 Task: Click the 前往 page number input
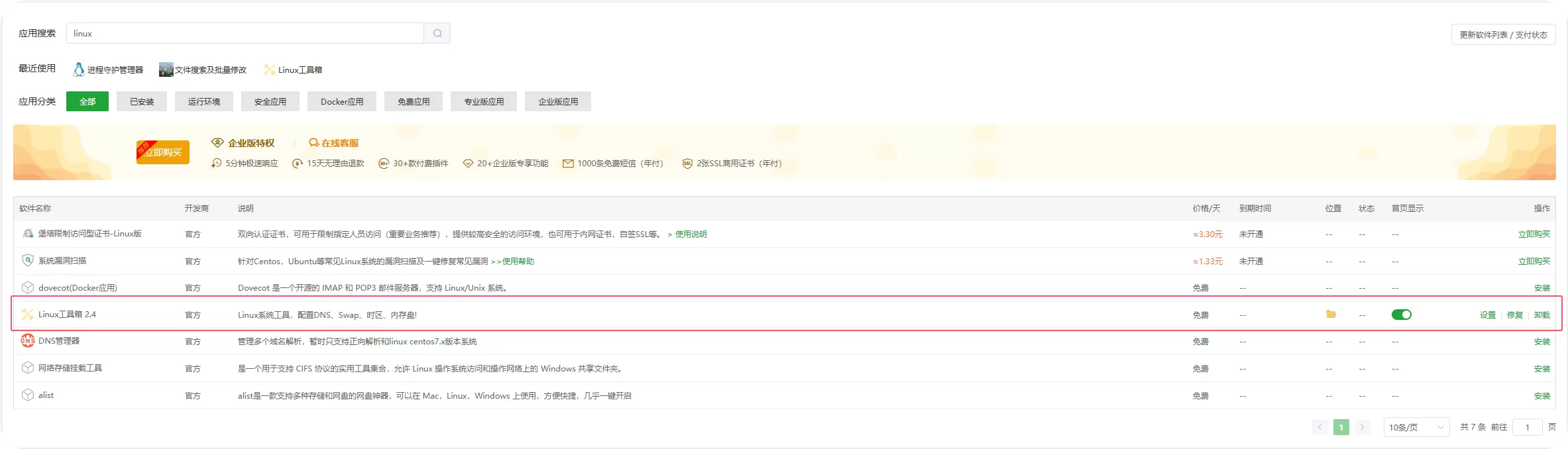[1528, 427]
